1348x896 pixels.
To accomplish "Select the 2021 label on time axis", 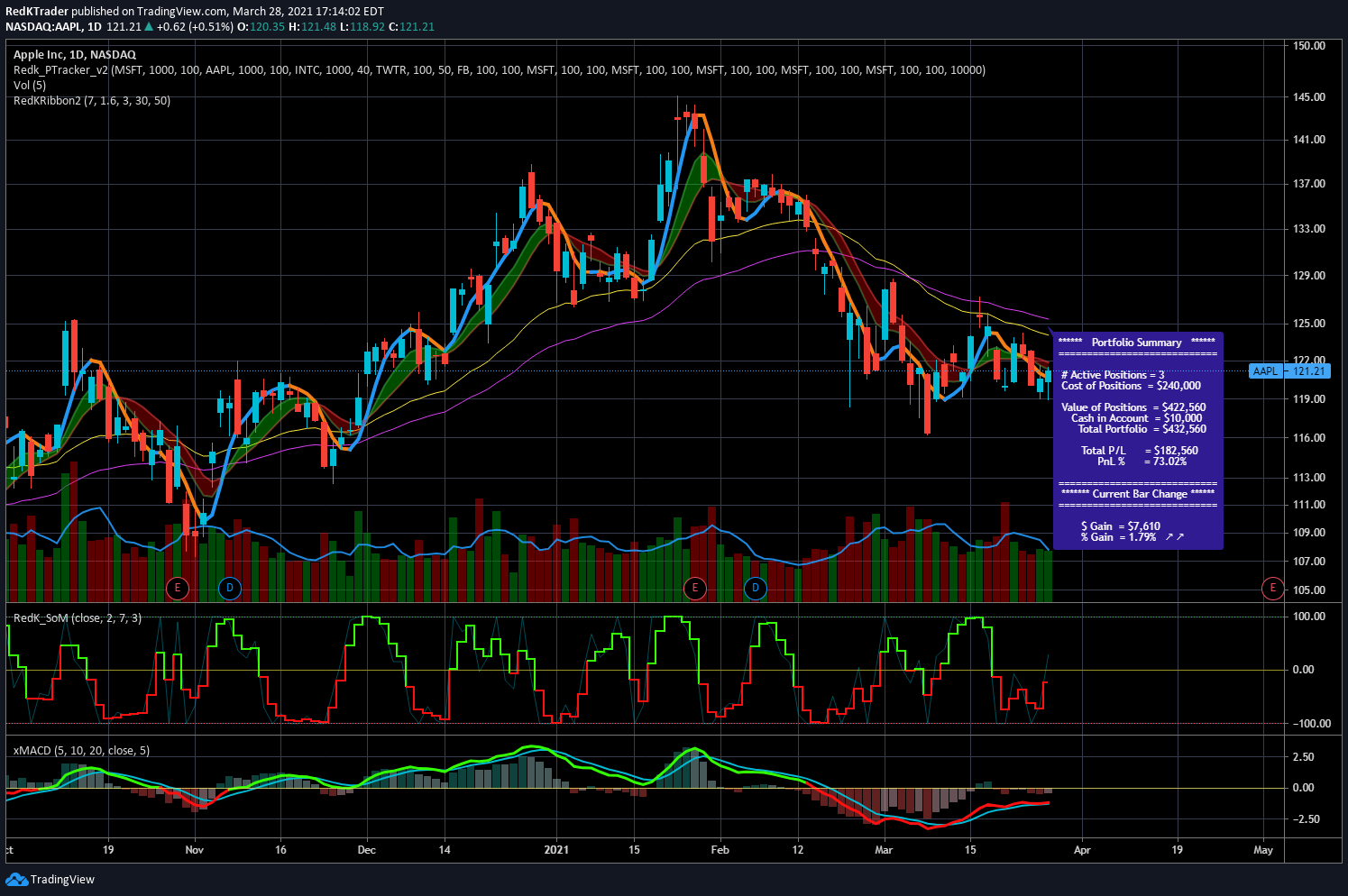I will point(556,850).
